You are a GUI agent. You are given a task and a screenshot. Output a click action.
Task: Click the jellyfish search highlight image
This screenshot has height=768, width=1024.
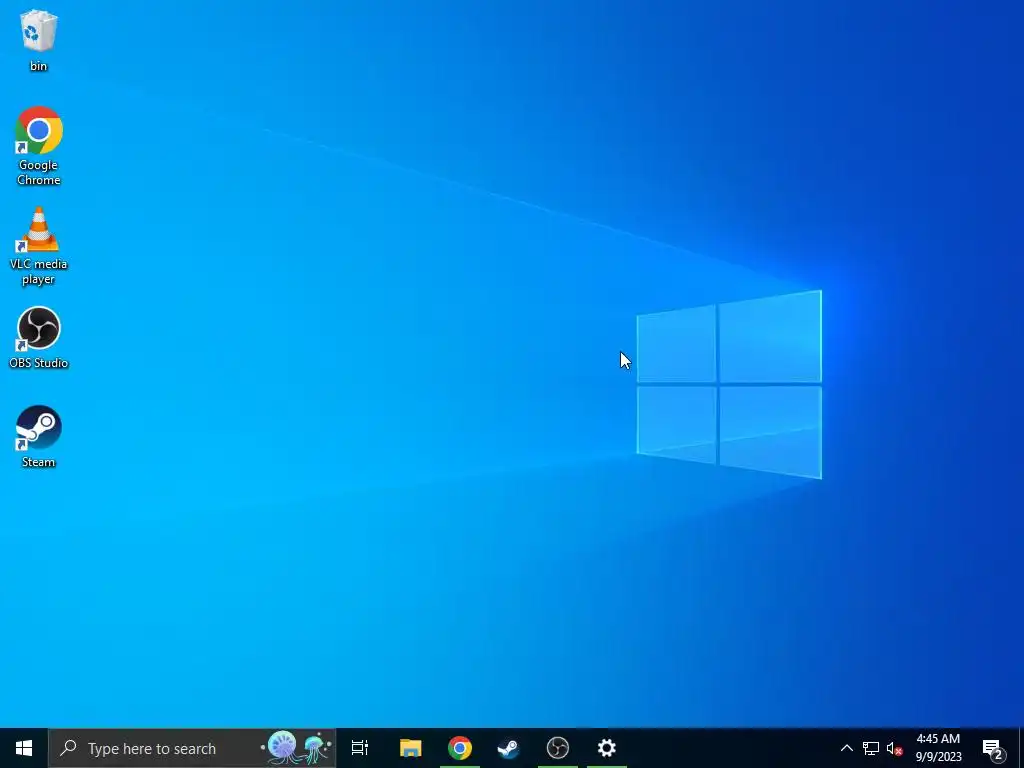point(297,748)
